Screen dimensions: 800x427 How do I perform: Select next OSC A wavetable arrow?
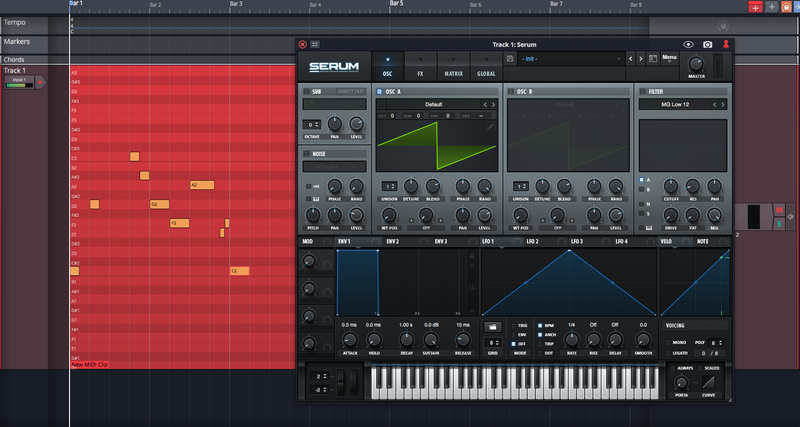coord(493,104)
